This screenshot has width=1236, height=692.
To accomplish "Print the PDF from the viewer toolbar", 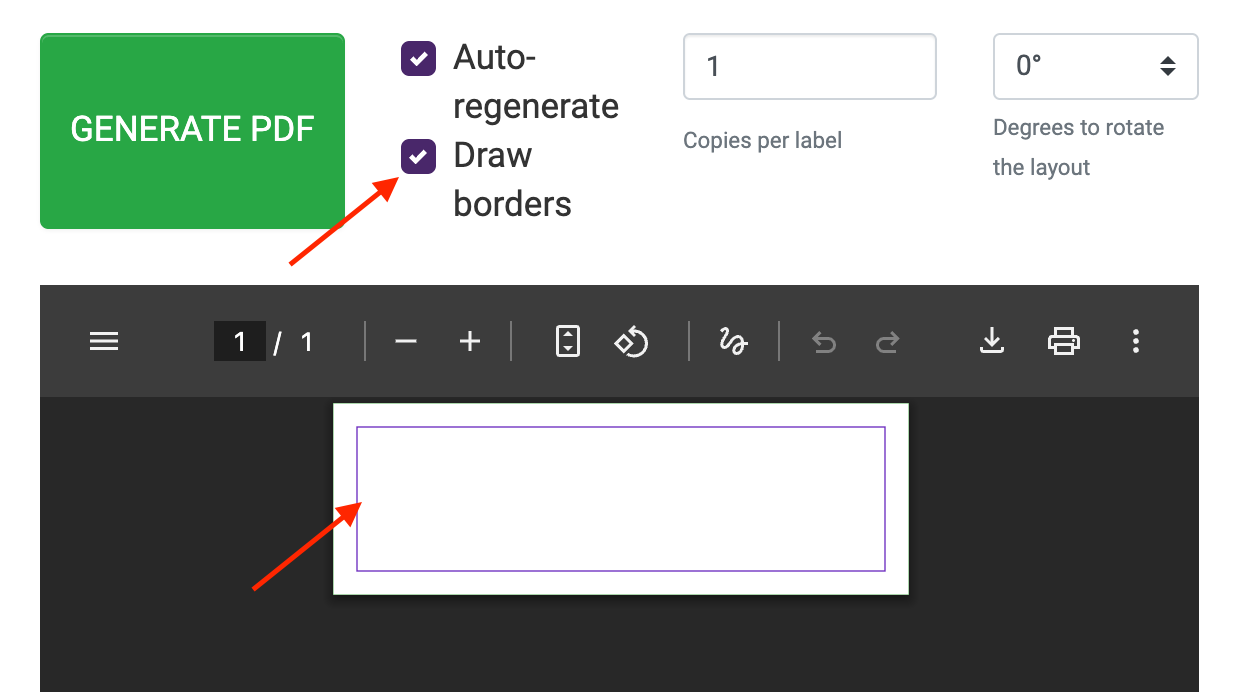I will 1064,341.
